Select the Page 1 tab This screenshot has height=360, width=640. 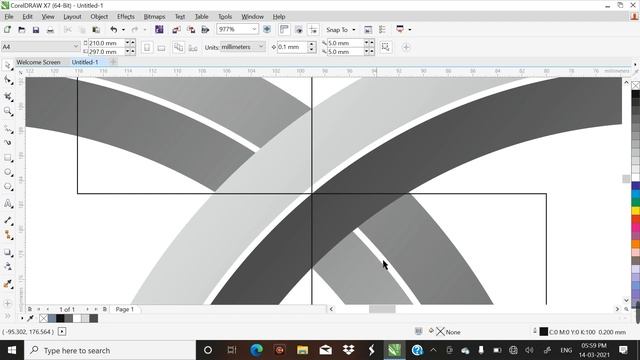pos(124,309)
